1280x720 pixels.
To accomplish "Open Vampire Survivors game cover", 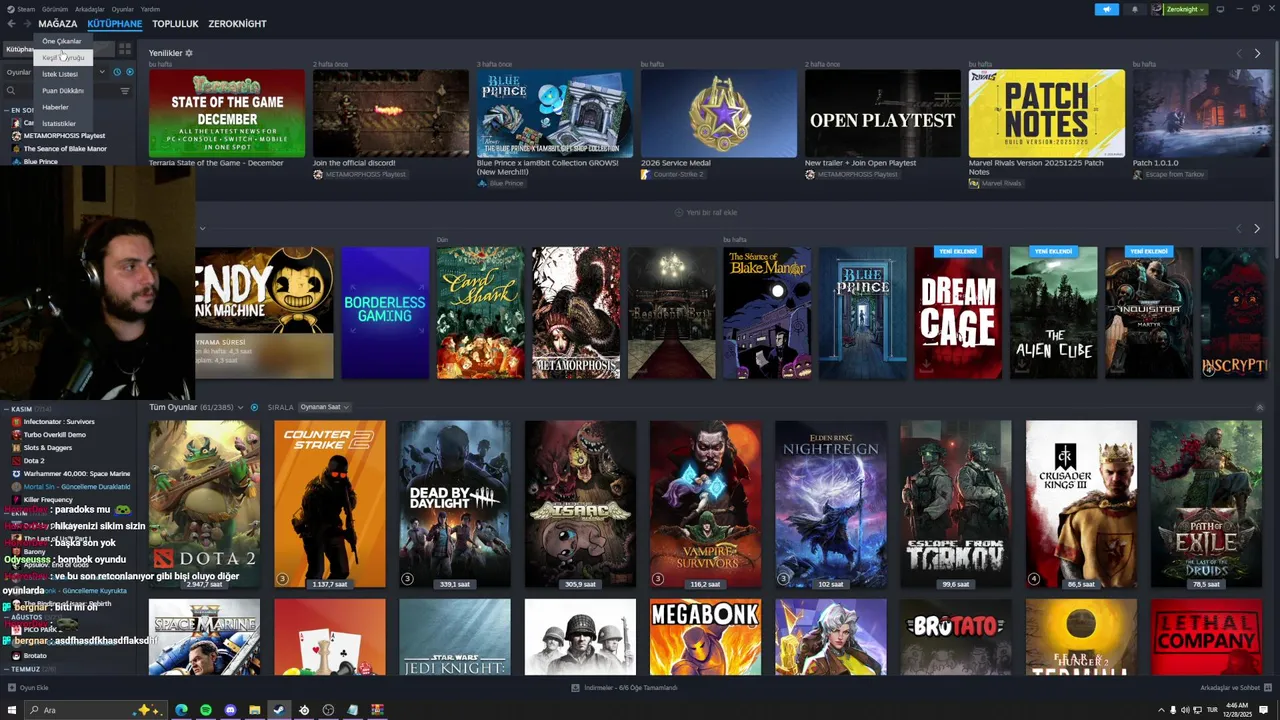I will coord(705,504).
